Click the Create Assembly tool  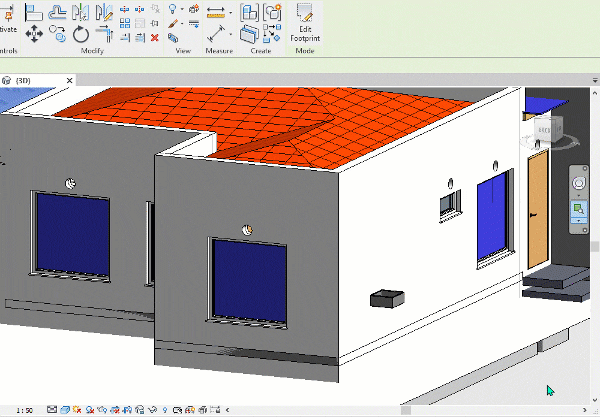(249, 12)
